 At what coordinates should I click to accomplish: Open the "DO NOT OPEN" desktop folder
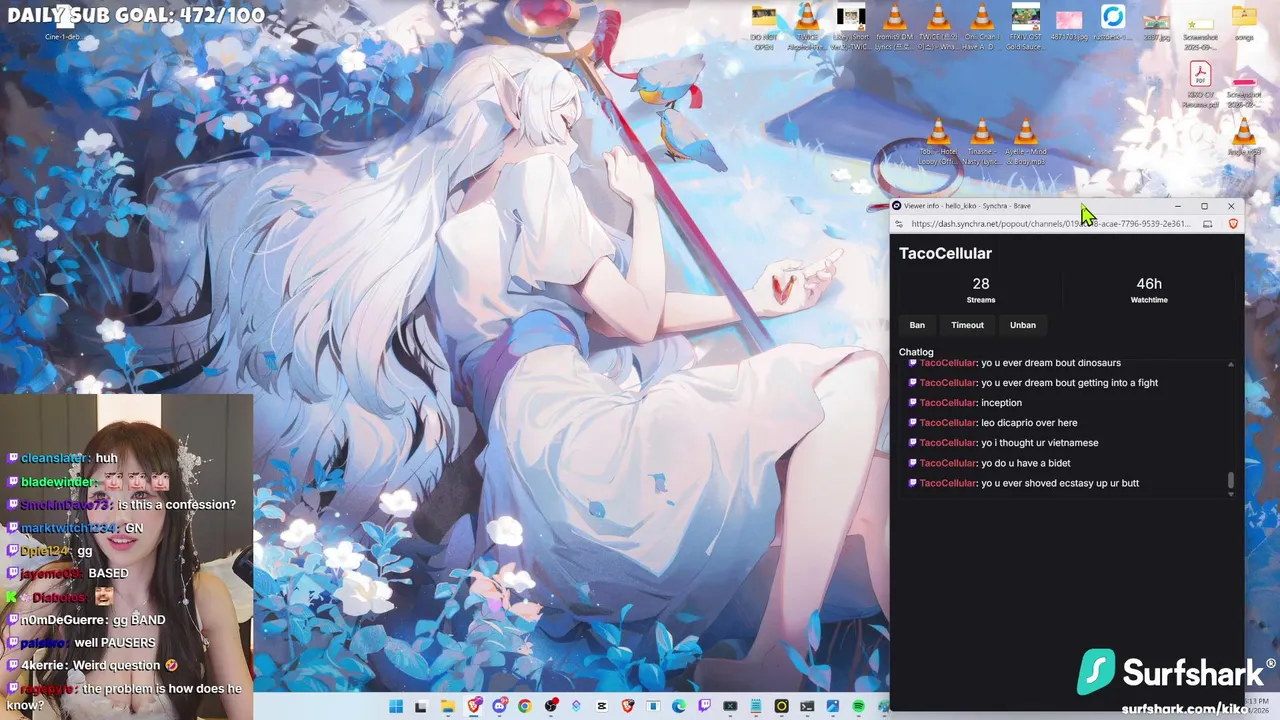tap(764, 26)
